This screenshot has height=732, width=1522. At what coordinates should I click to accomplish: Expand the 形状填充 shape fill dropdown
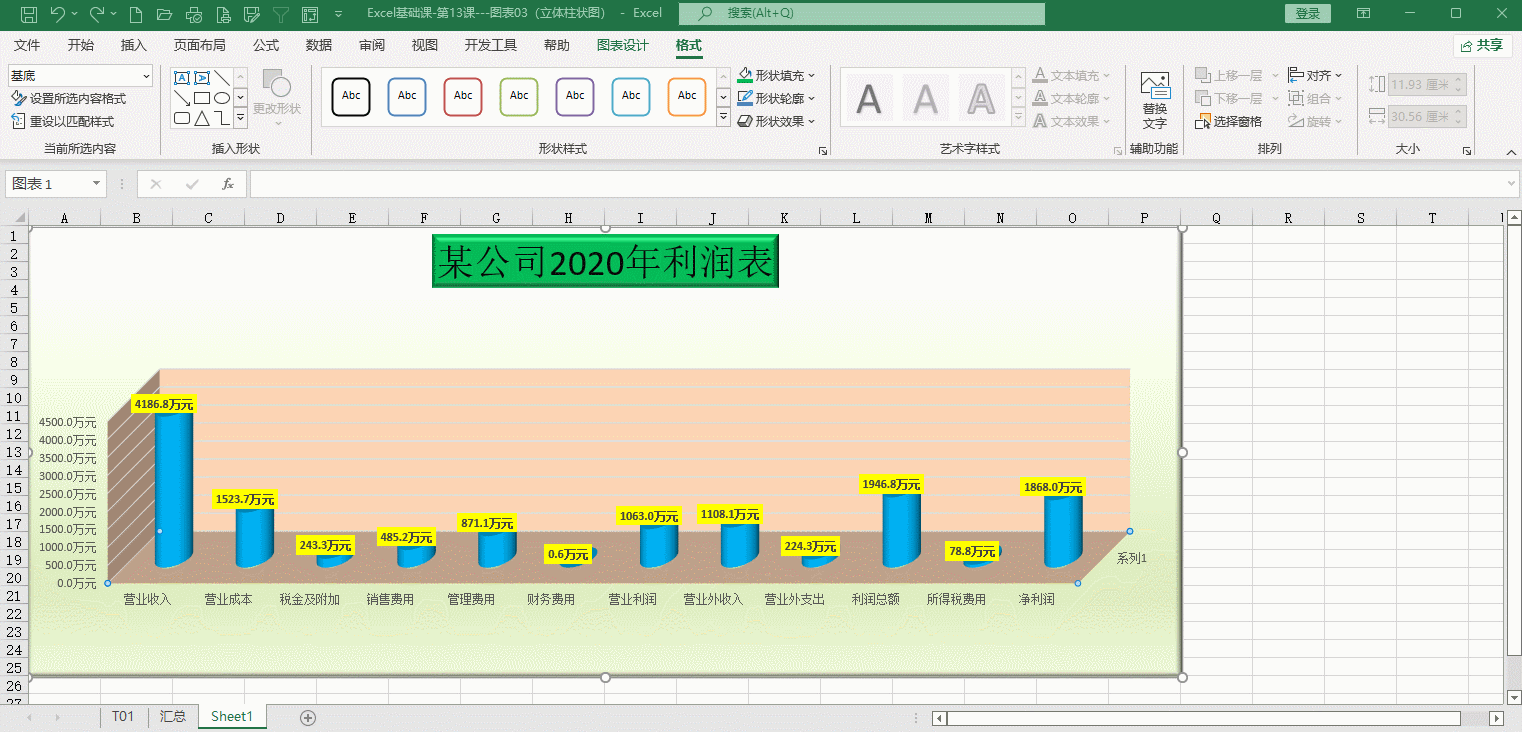[811, 76]
